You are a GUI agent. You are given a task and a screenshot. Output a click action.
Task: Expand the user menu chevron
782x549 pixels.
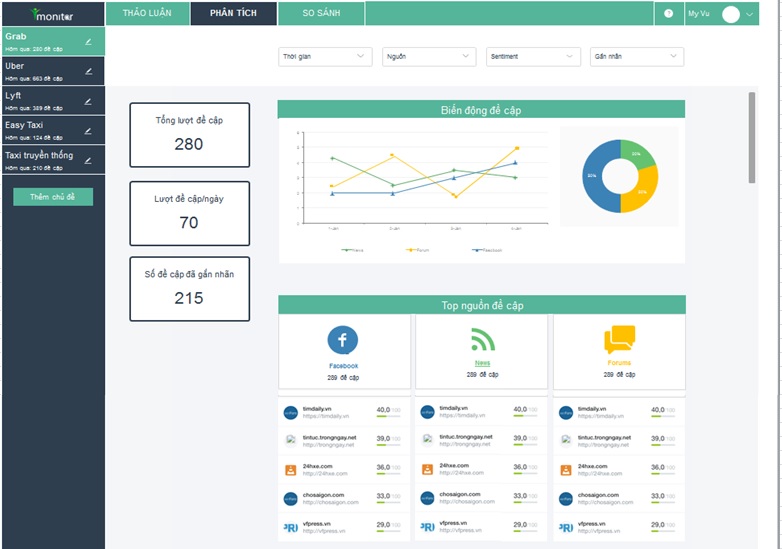coord(749,14)
